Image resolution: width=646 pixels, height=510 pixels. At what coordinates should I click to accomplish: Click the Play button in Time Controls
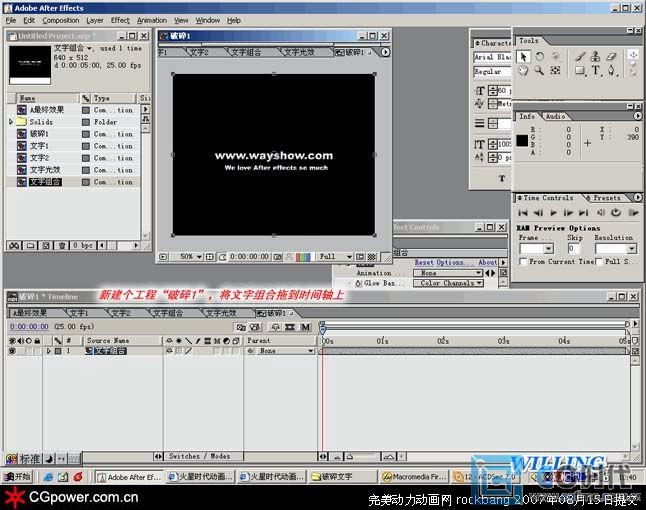click(553, 213)
